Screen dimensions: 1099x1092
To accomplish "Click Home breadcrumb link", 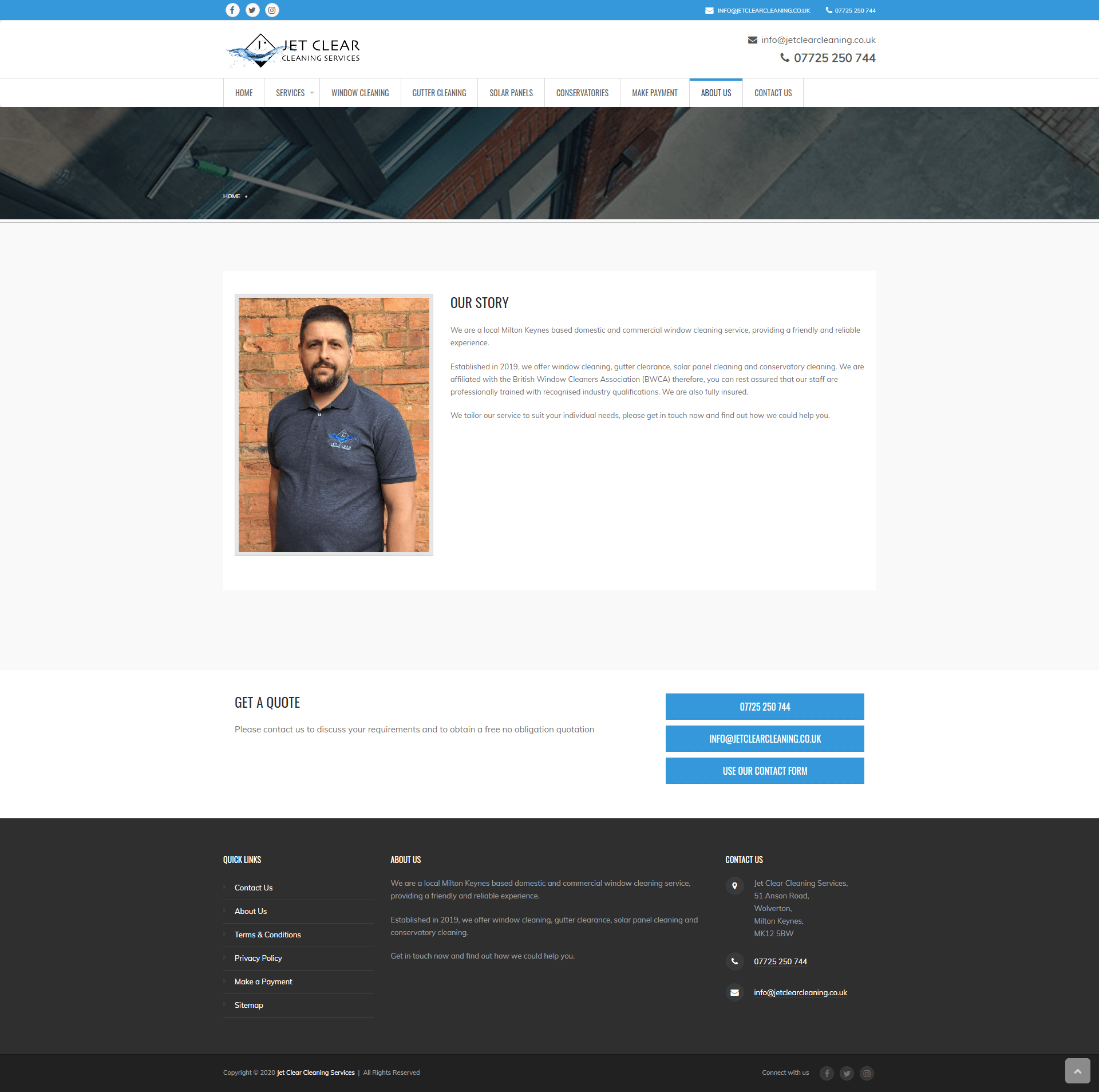I will tap(231, 196).
